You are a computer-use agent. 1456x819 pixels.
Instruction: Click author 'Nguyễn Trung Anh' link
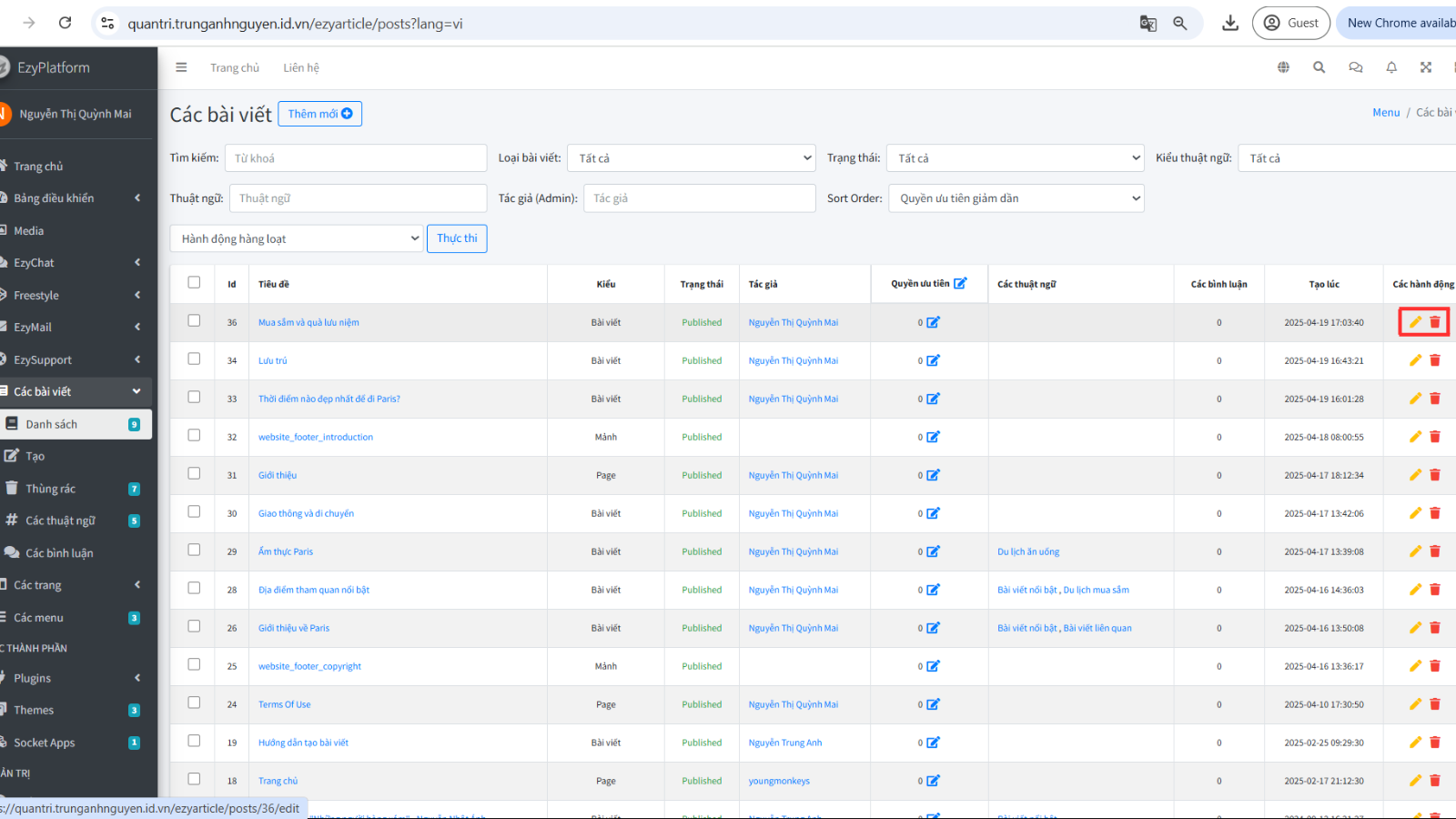point(785,743)
